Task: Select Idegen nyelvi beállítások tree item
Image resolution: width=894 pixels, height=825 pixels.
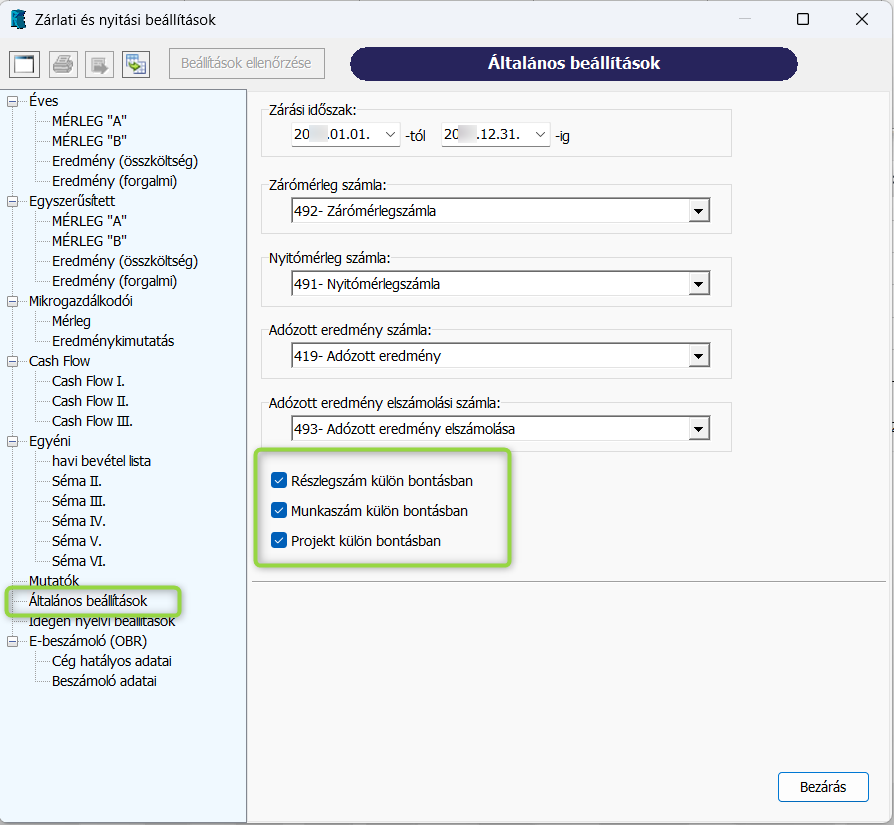Action: pos(102,621)
